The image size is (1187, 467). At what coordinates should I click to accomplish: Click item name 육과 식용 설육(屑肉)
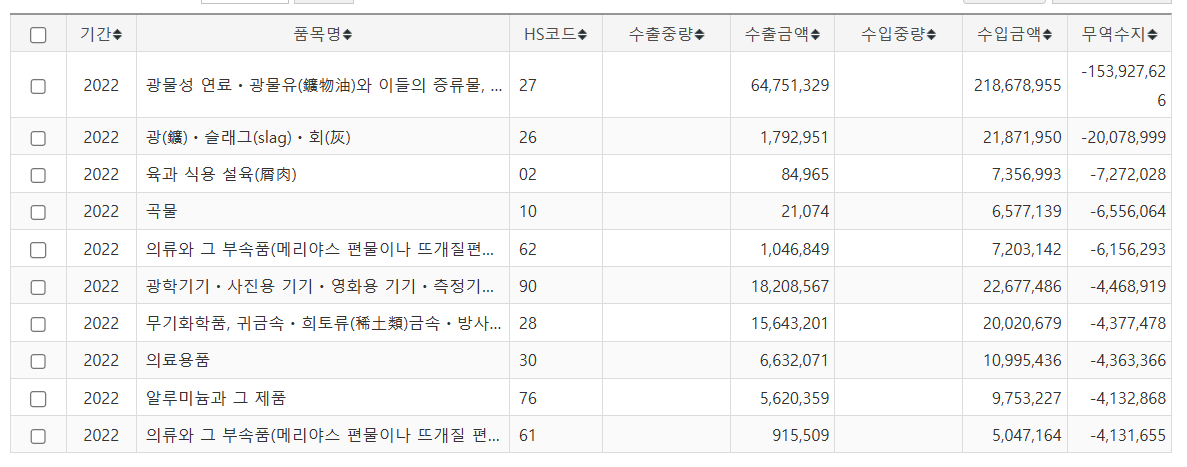coord(220,175)
